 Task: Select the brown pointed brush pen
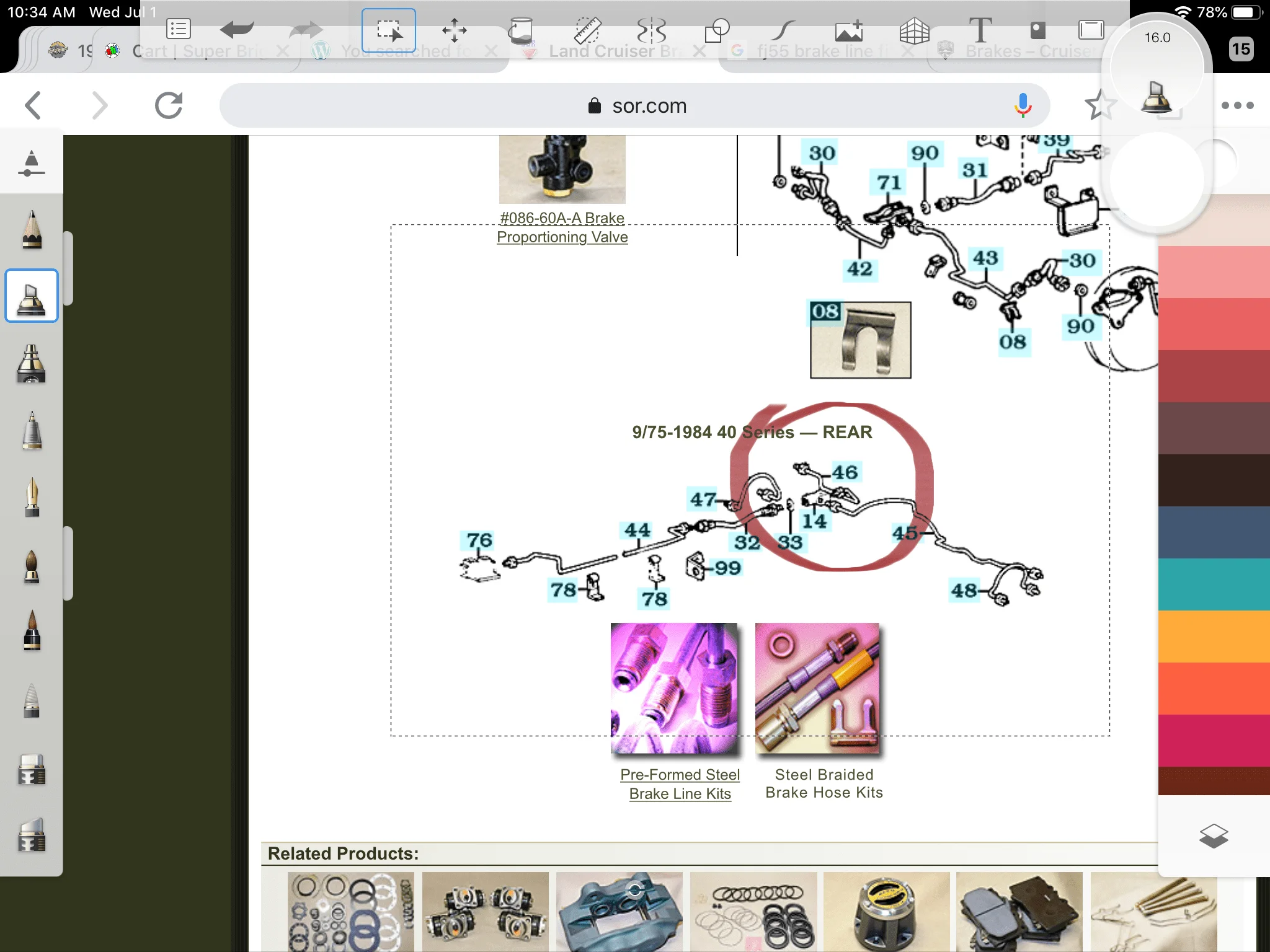coord(31,630)
